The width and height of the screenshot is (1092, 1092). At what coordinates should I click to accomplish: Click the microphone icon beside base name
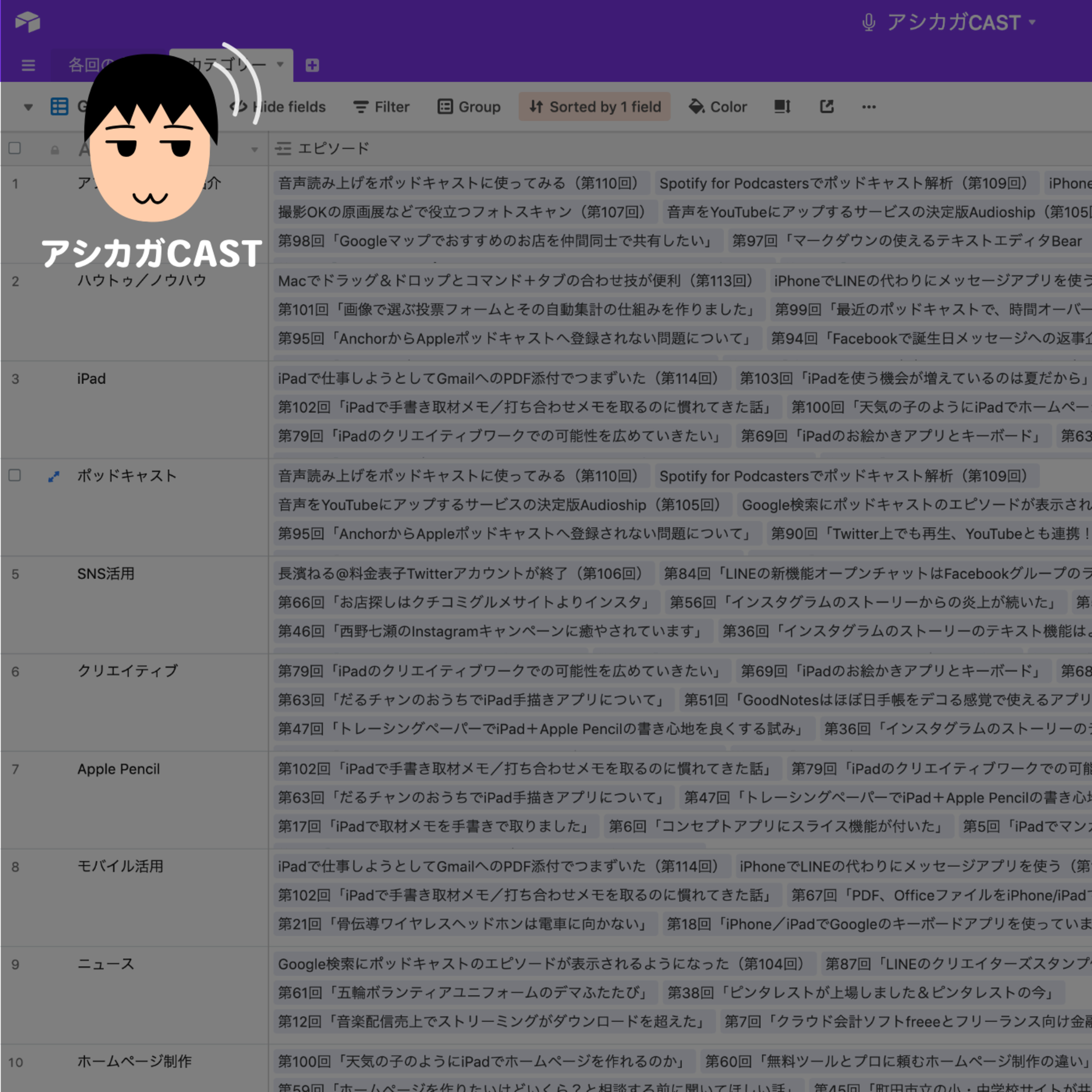coord(869,23)
